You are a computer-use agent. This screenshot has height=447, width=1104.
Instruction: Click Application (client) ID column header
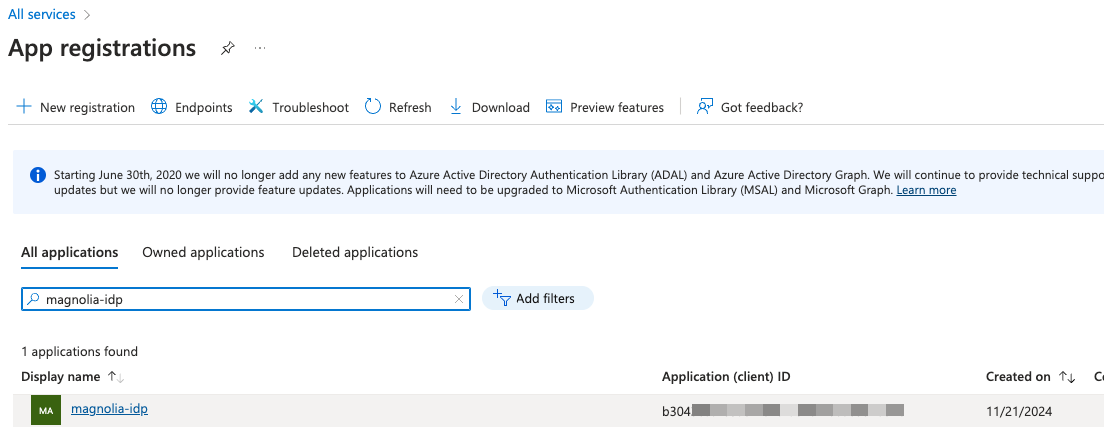tap(726, 377)
